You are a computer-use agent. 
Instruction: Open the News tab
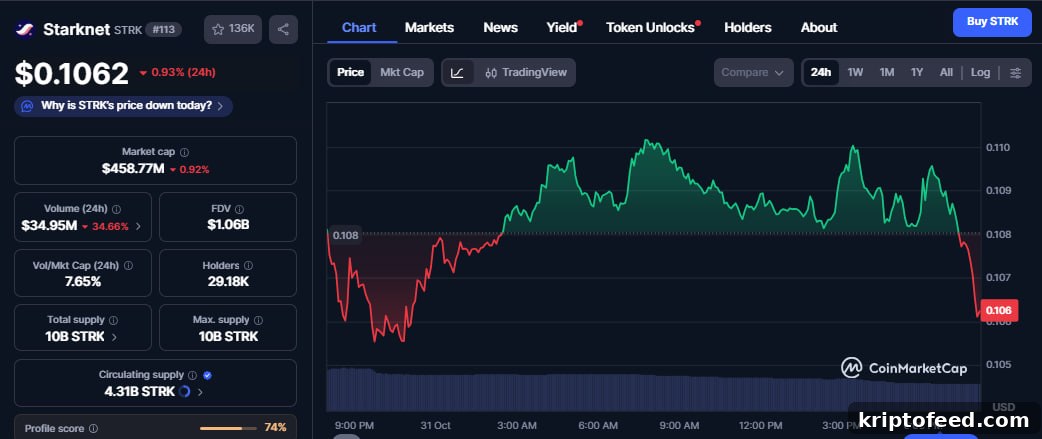(x=500, y=27)
